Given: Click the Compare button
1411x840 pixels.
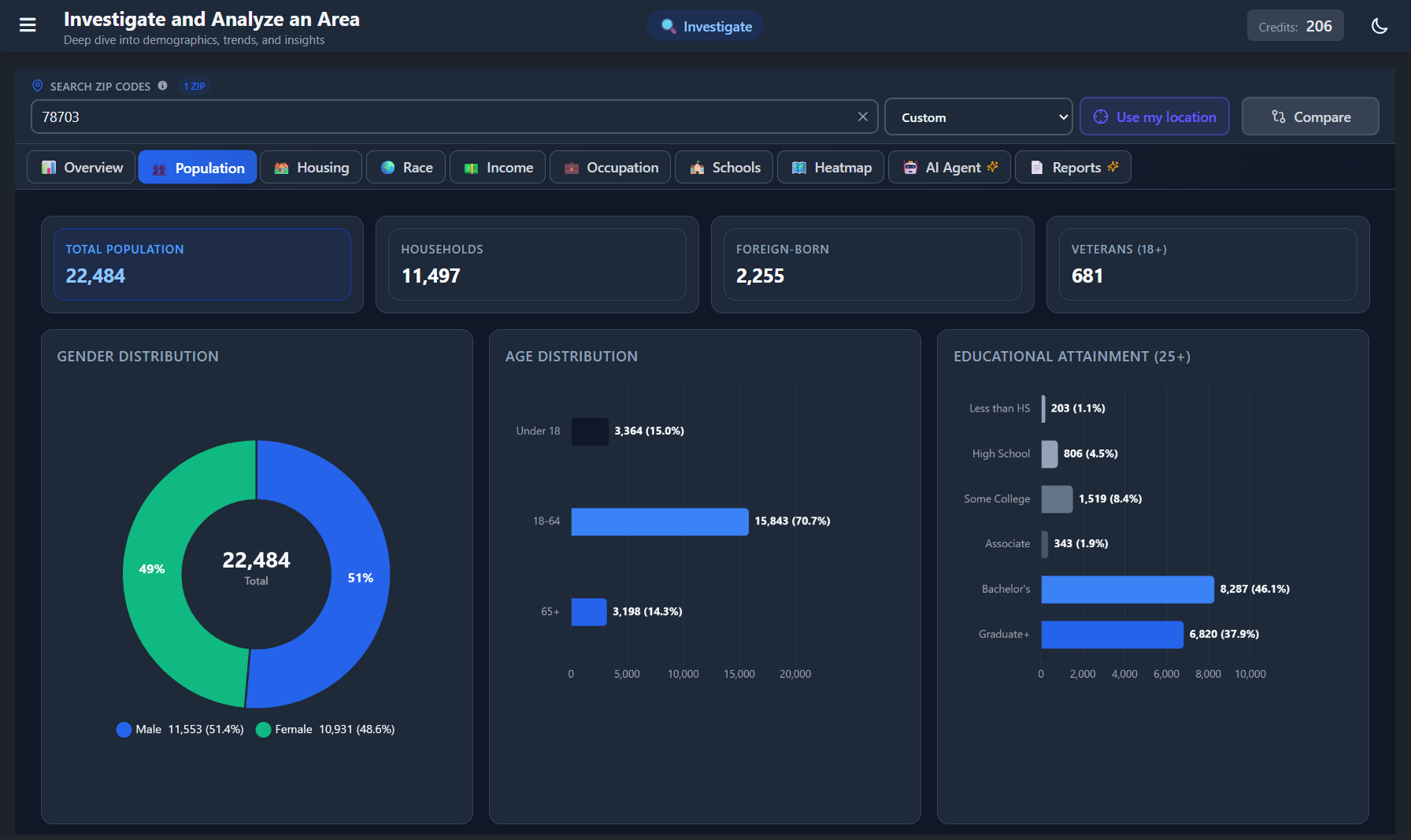Looking at the screenshot, I should tap(1310, 117).
